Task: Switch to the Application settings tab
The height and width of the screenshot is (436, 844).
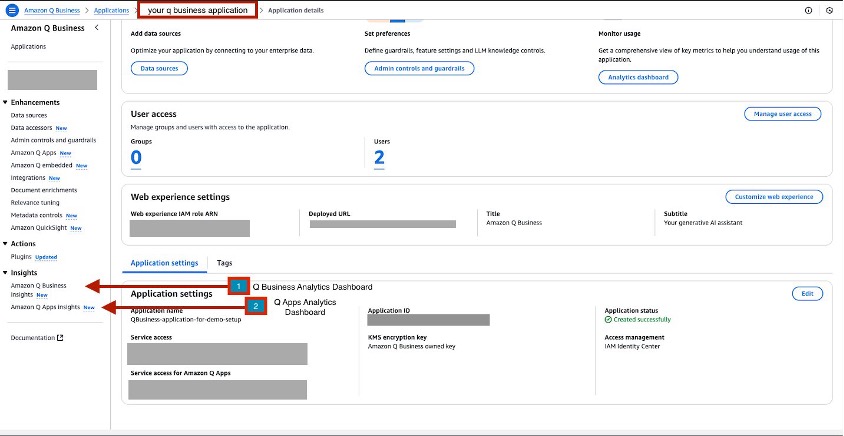Action: pos(164,263)
